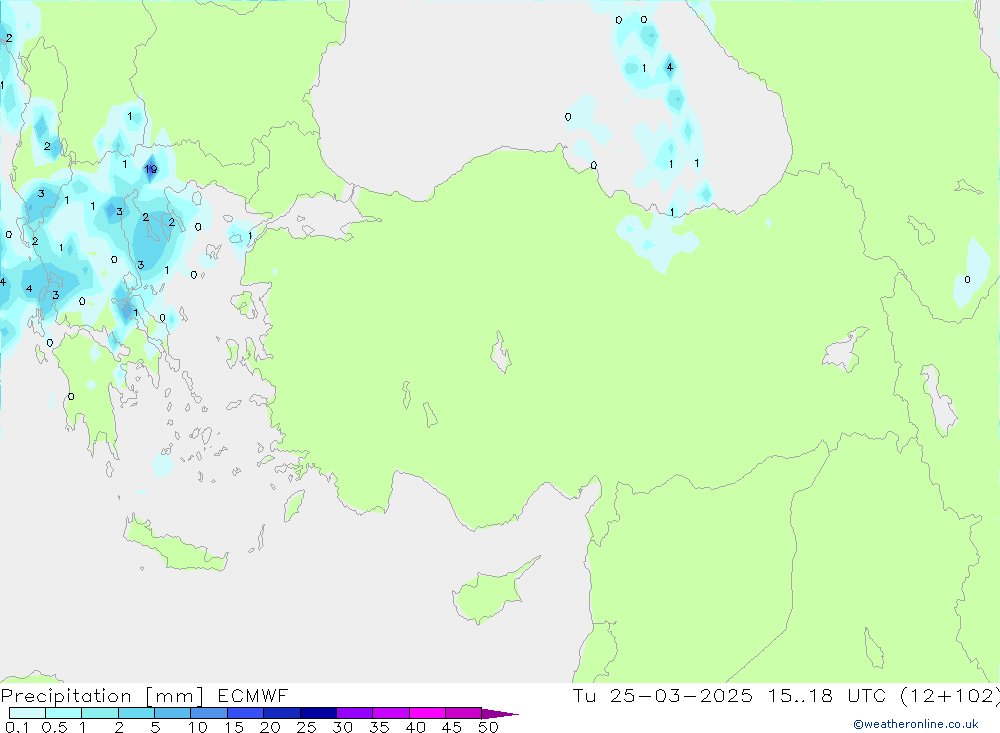Image resolution: width=1000 pixels, height=733 pixels.
Task: Select the legend swatch between 5 and 10
Action: 173,713
